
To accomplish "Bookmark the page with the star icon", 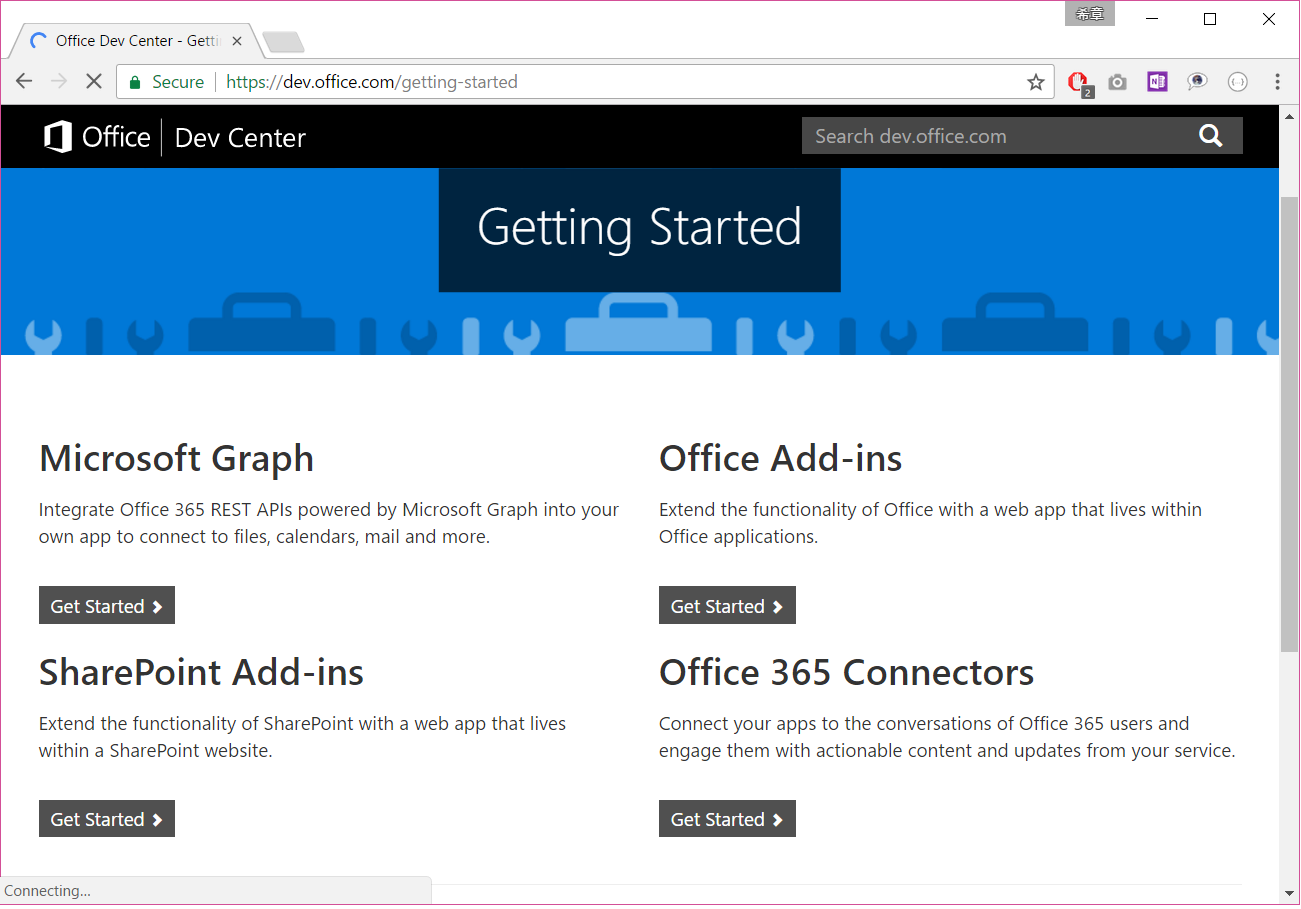I will coord(1035,81).
